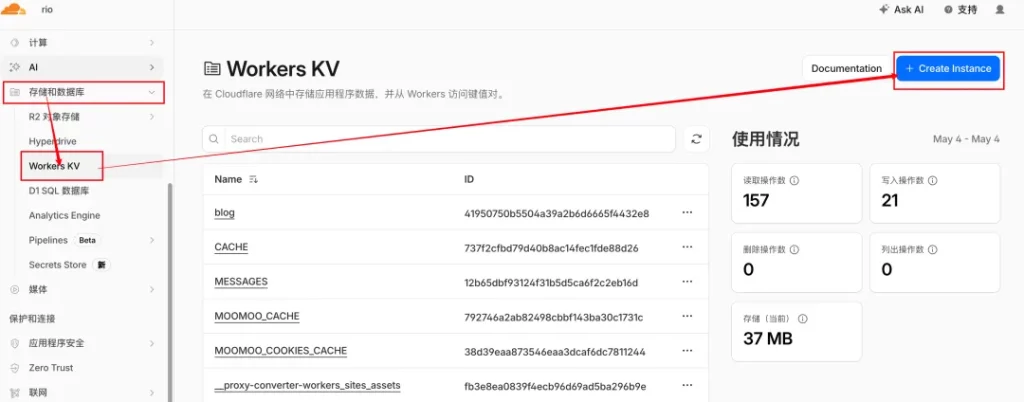Open the CACHE row actions menu
1024x402 pixels.
(x=686, y=247)
